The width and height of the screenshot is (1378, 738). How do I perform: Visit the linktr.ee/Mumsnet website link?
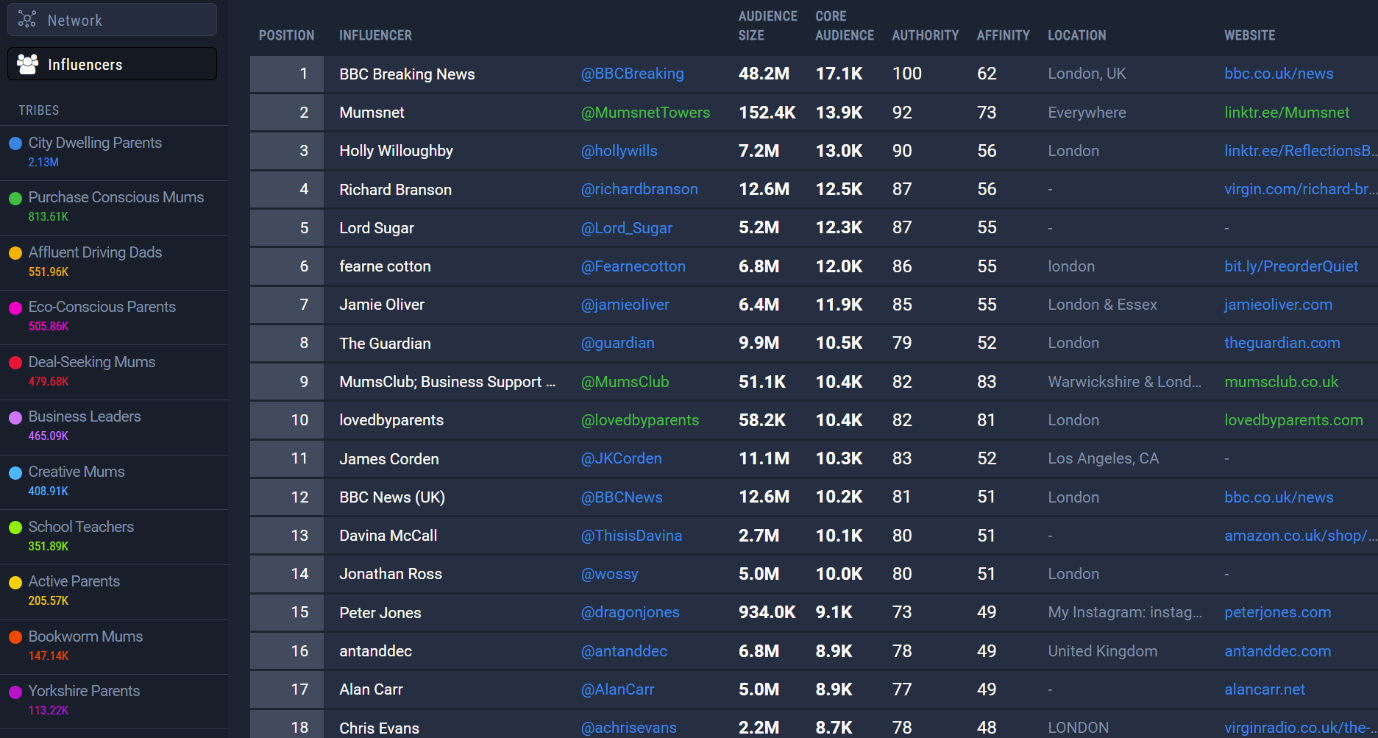1287,113
